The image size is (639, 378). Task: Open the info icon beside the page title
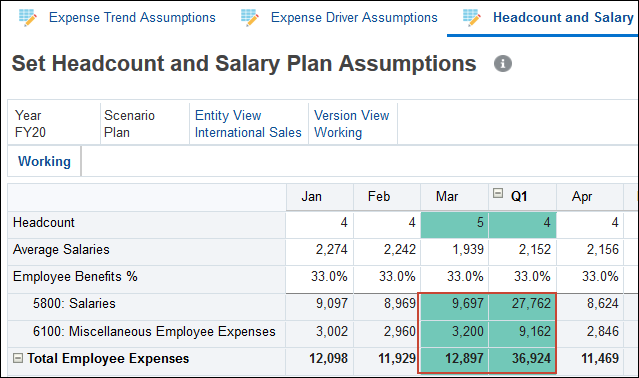(x=503, y=64)
